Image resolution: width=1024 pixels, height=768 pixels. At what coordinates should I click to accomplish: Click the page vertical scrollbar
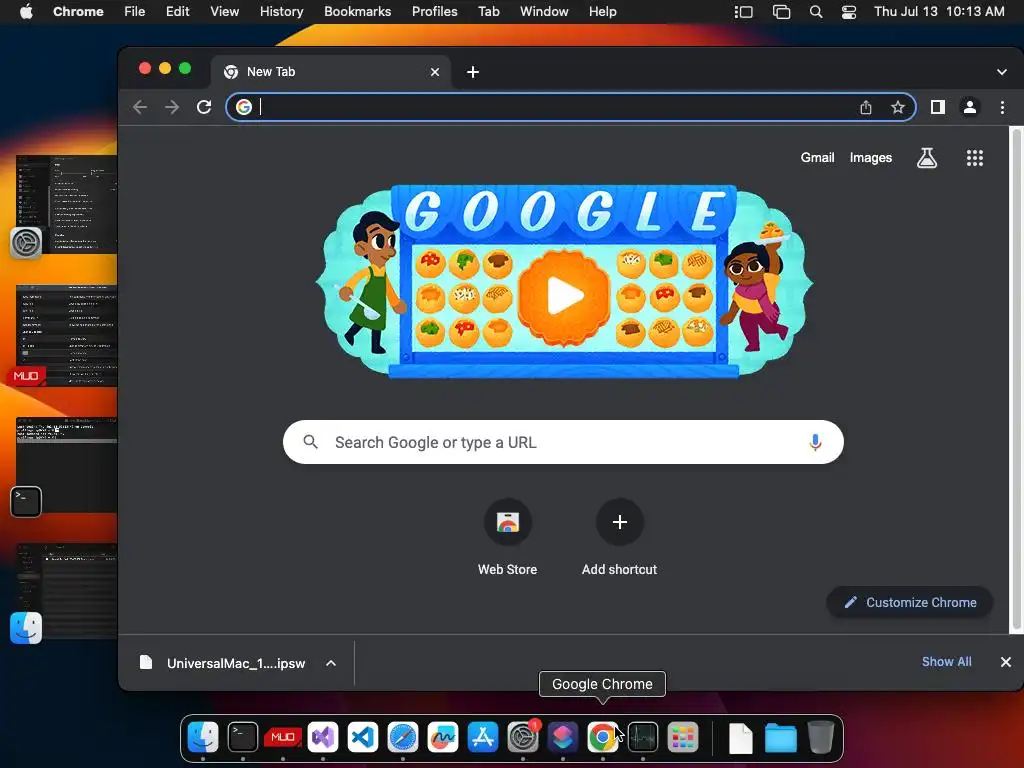tap(1016, 380)
